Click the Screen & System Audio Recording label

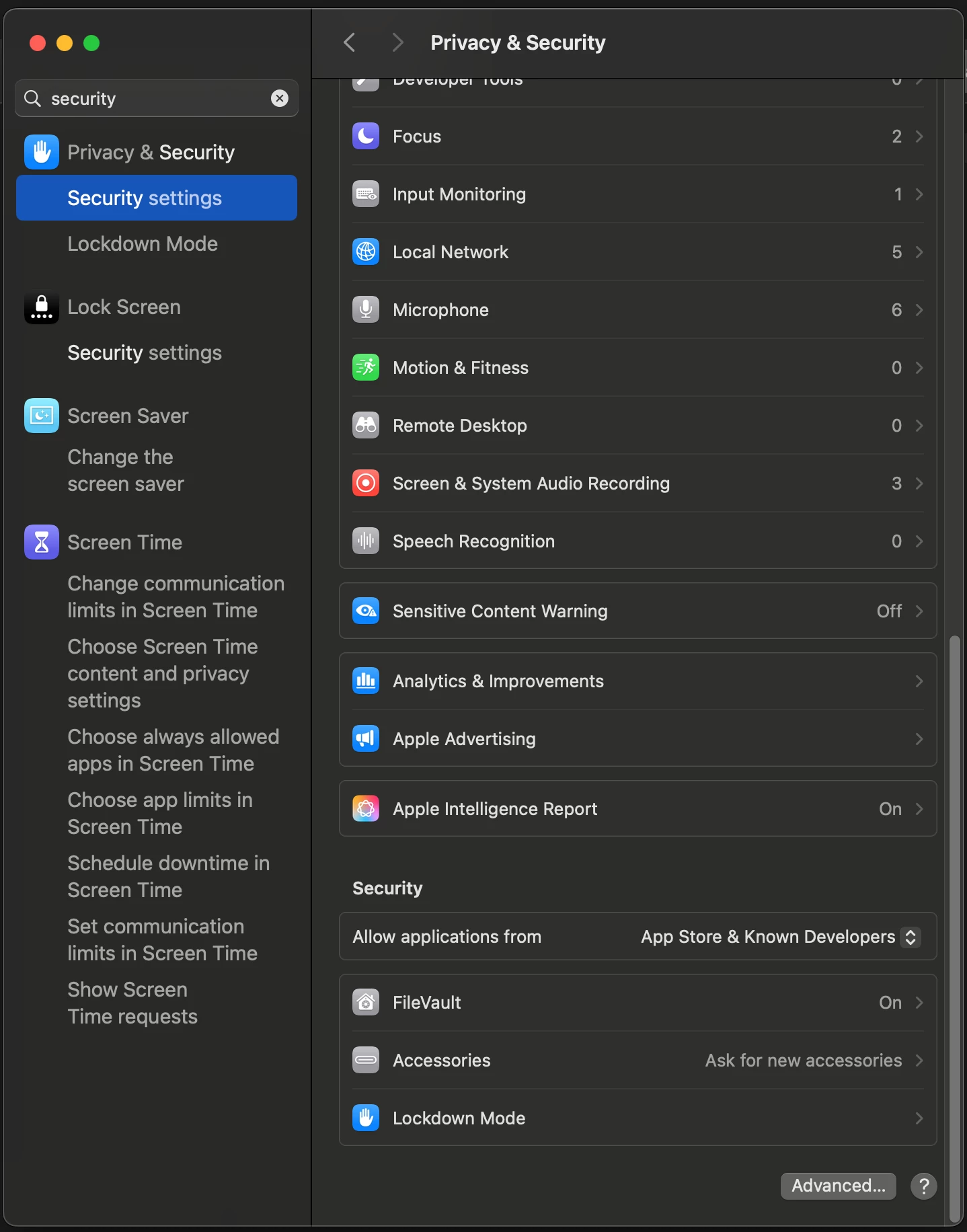point(531,484)
